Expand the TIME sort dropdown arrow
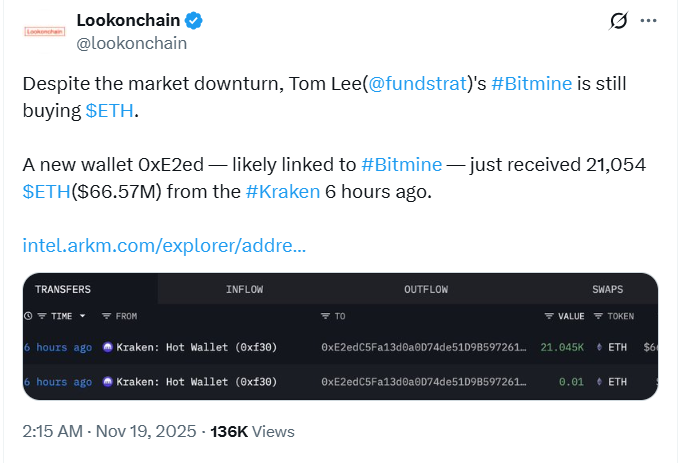The height and width of the screenshot is (463, 678). (82, 316)
